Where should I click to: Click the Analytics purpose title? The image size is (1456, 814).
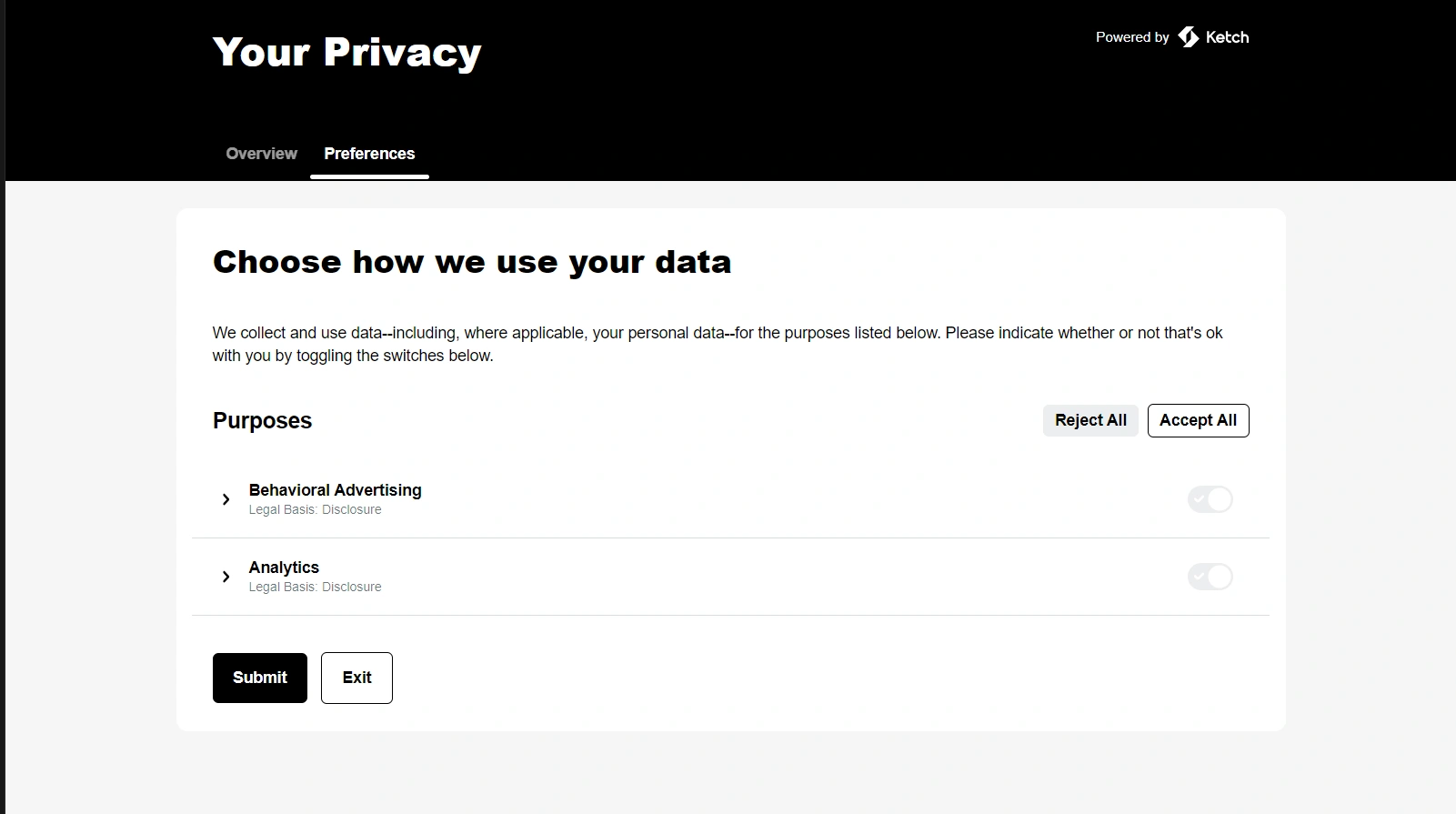coord(284,568)
